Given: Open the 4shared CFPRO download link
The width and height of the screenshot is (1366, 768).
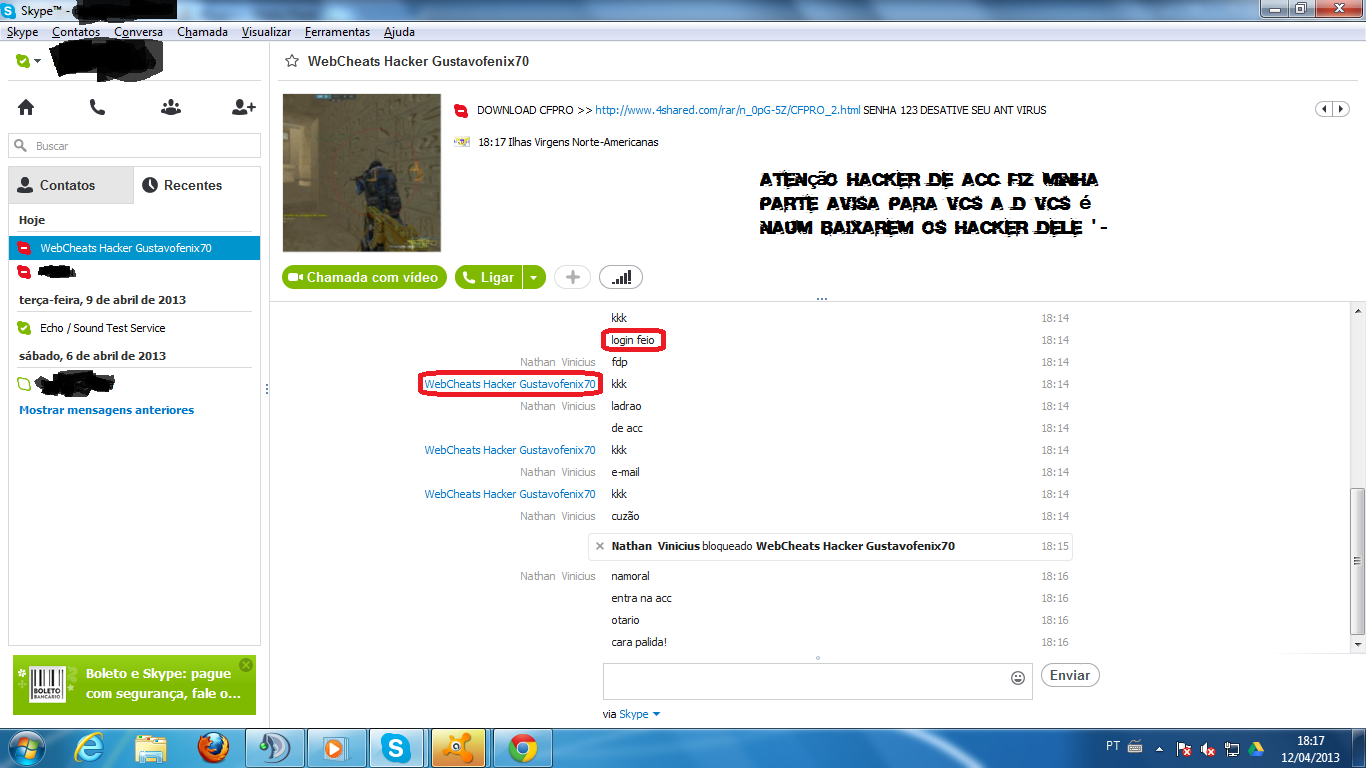Looking at the screenshot, I should [x=727, y=110].
